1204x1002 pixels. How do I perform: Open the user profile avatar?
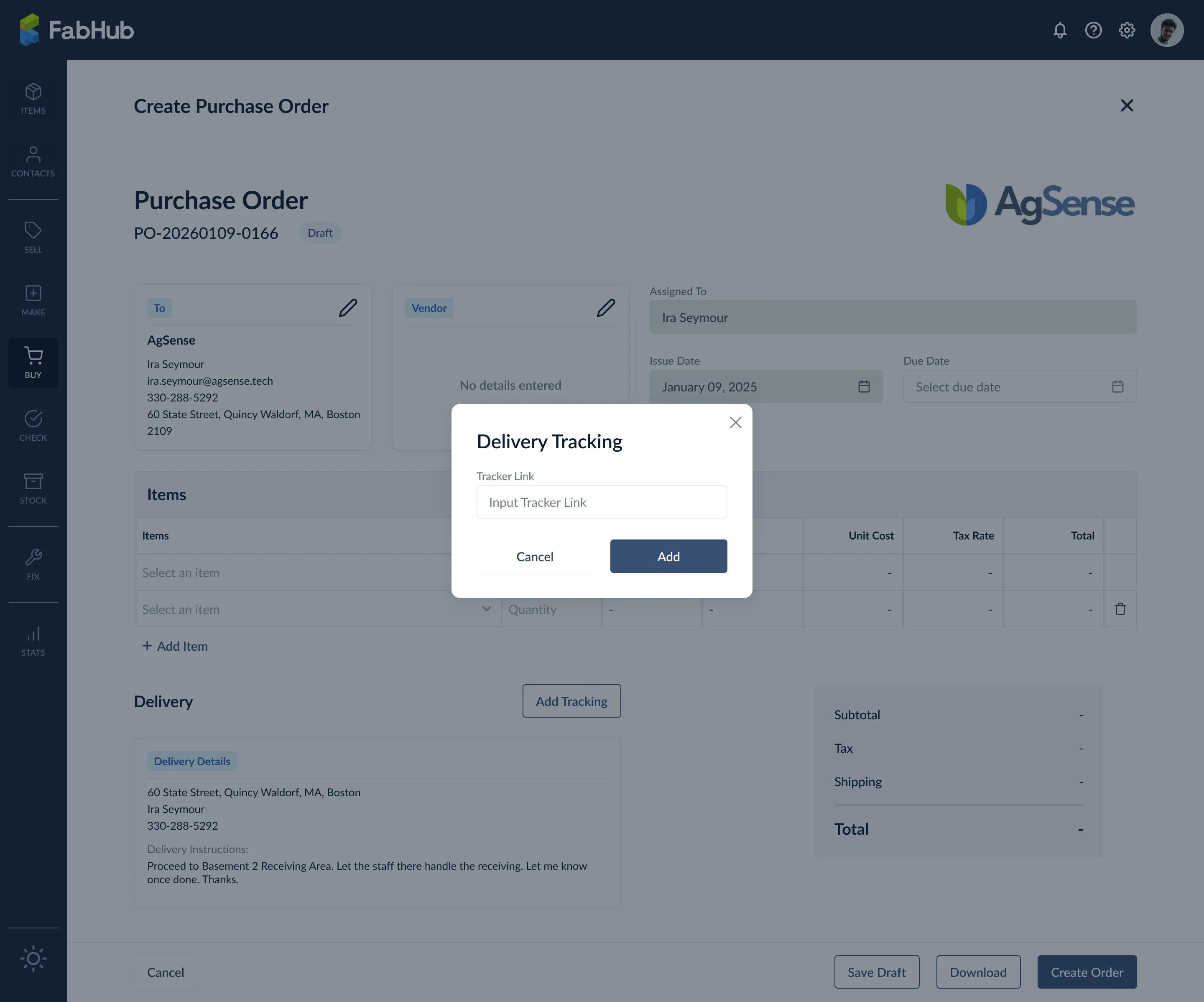point(1167,30)
